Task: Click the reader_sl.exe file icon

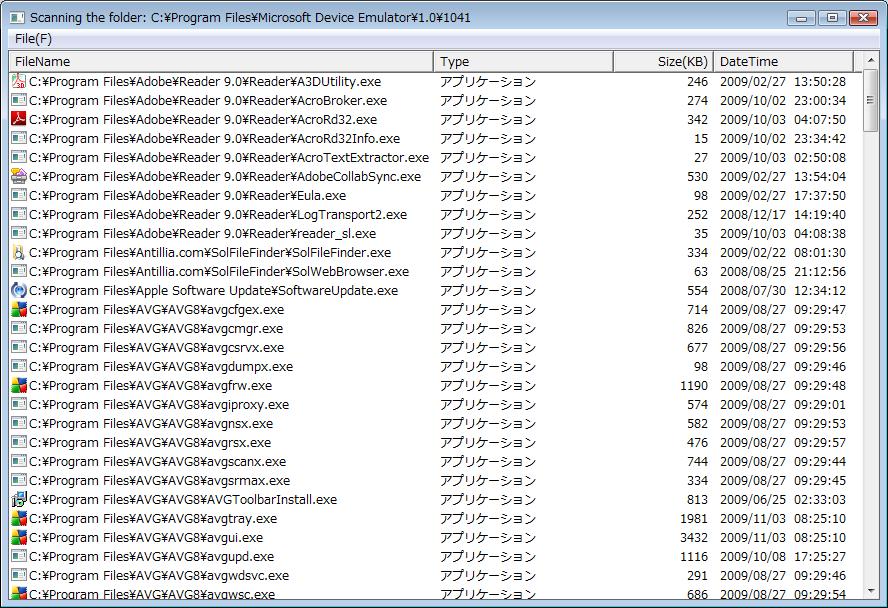Action: [x=19, y=233]
